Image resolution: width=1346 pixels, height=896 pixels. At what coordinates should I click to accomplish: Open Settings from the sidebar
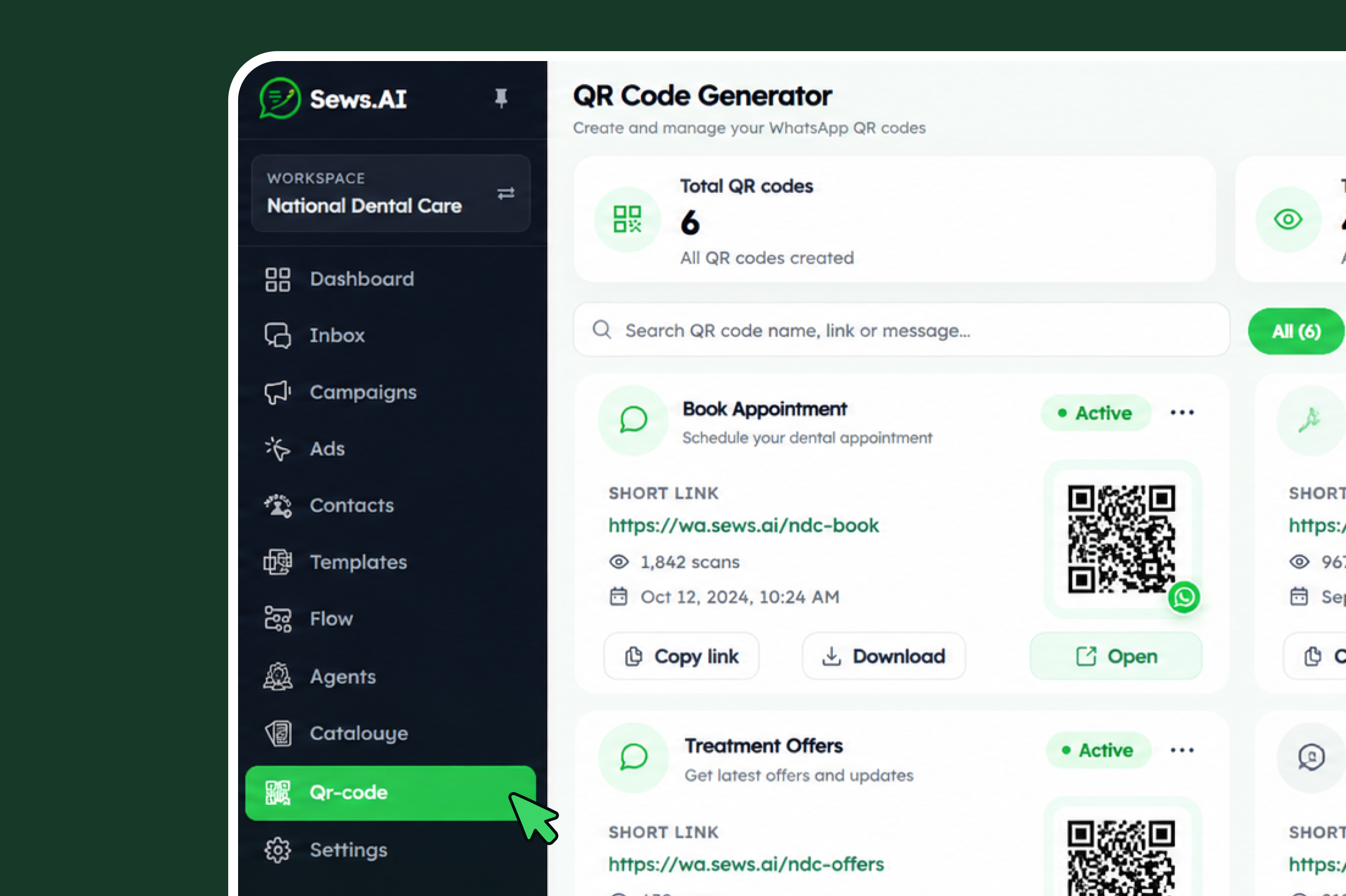tap(391, 850)
